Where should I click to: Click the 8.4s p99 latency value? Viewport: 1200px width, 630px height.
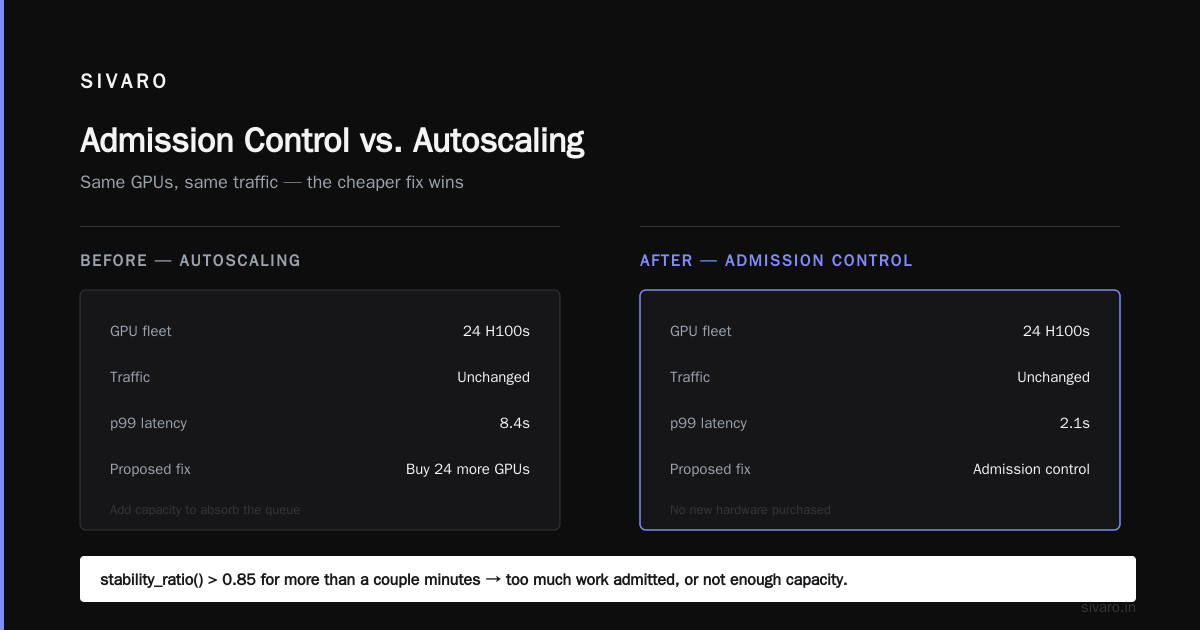515,423
